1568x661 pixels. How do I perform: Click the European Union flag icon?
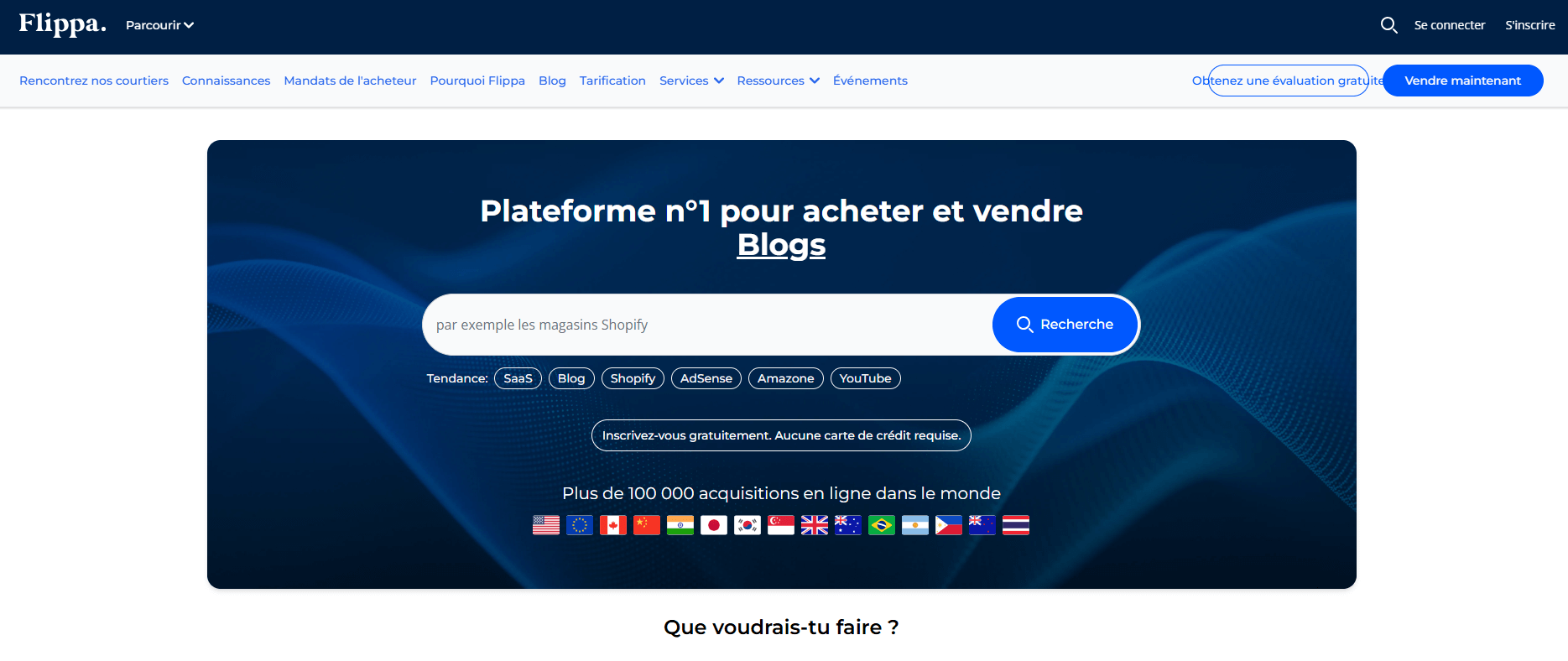point(580,525)
